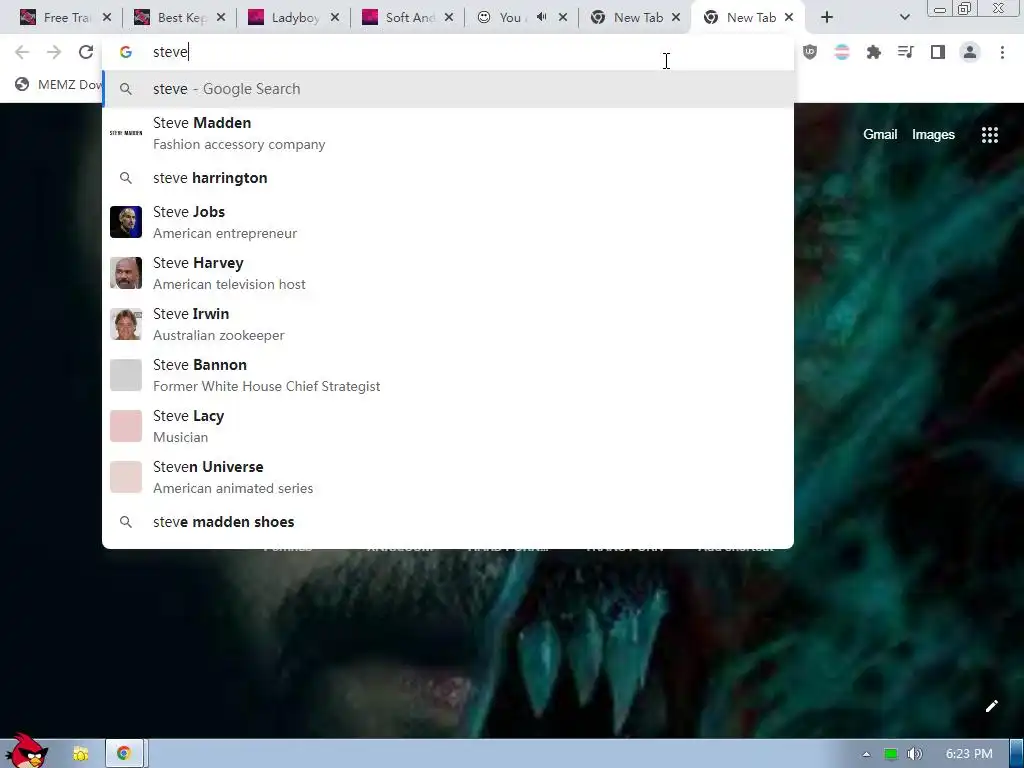The height and width of the screenshot is (768, 1024).
Task: Reload the page with the refresh icon
Action: coord(86,52)
